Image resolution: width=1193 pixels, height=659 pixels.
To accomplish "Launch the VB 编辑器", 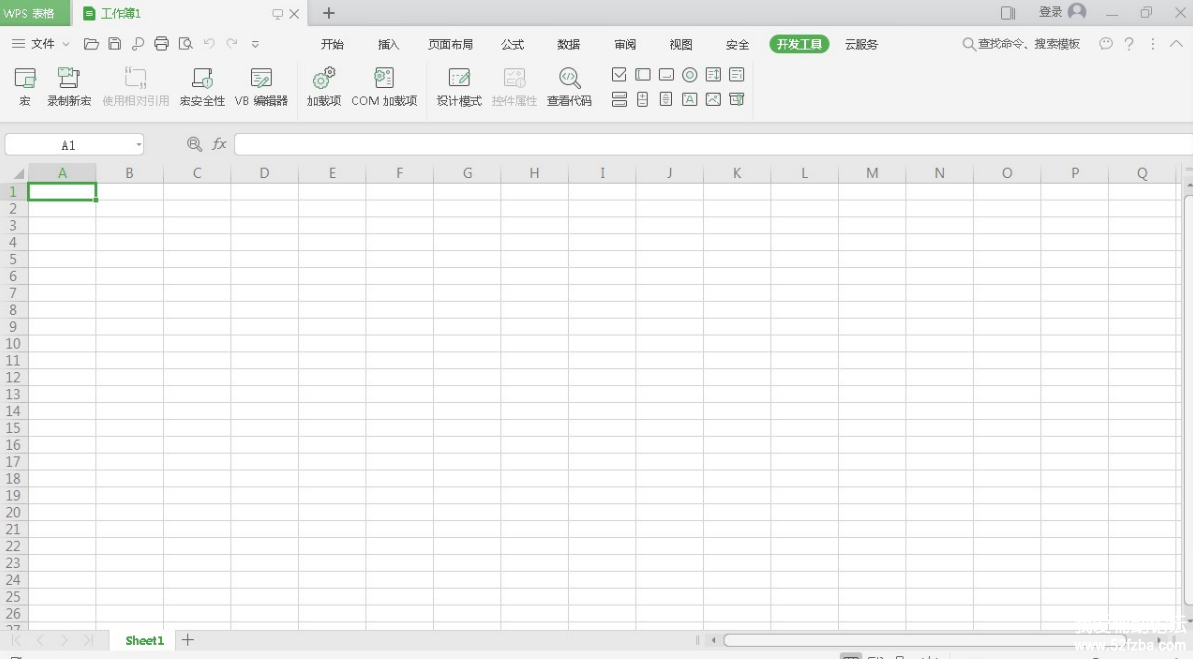I will click(x=261, y=87).
